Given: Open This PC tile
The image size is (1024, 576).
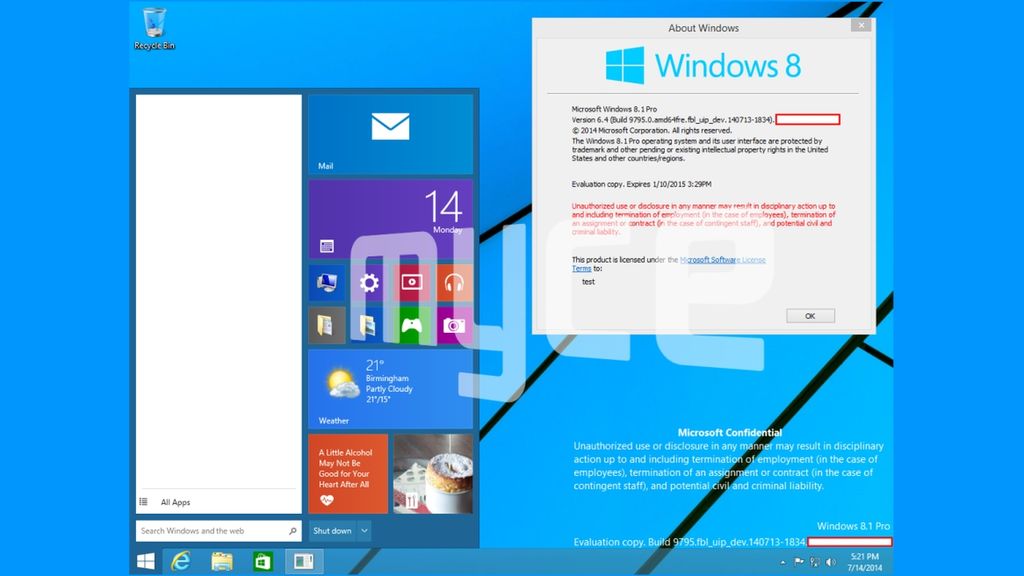Looking at the screenshot, I should (327, 282).
